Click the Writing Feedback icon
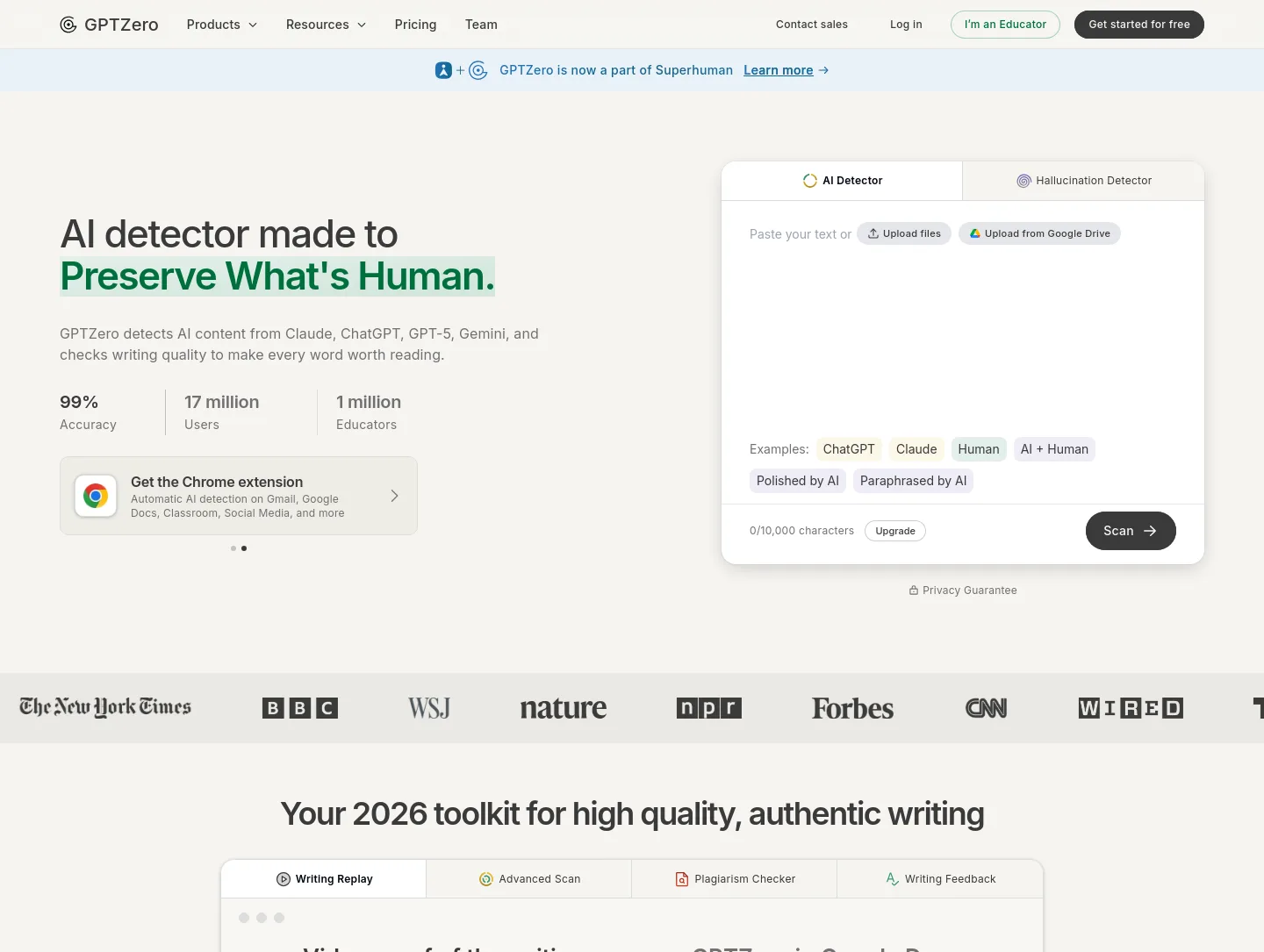Screen dimensions: 1264x952 pyautogui.click(x=893, y=879)
